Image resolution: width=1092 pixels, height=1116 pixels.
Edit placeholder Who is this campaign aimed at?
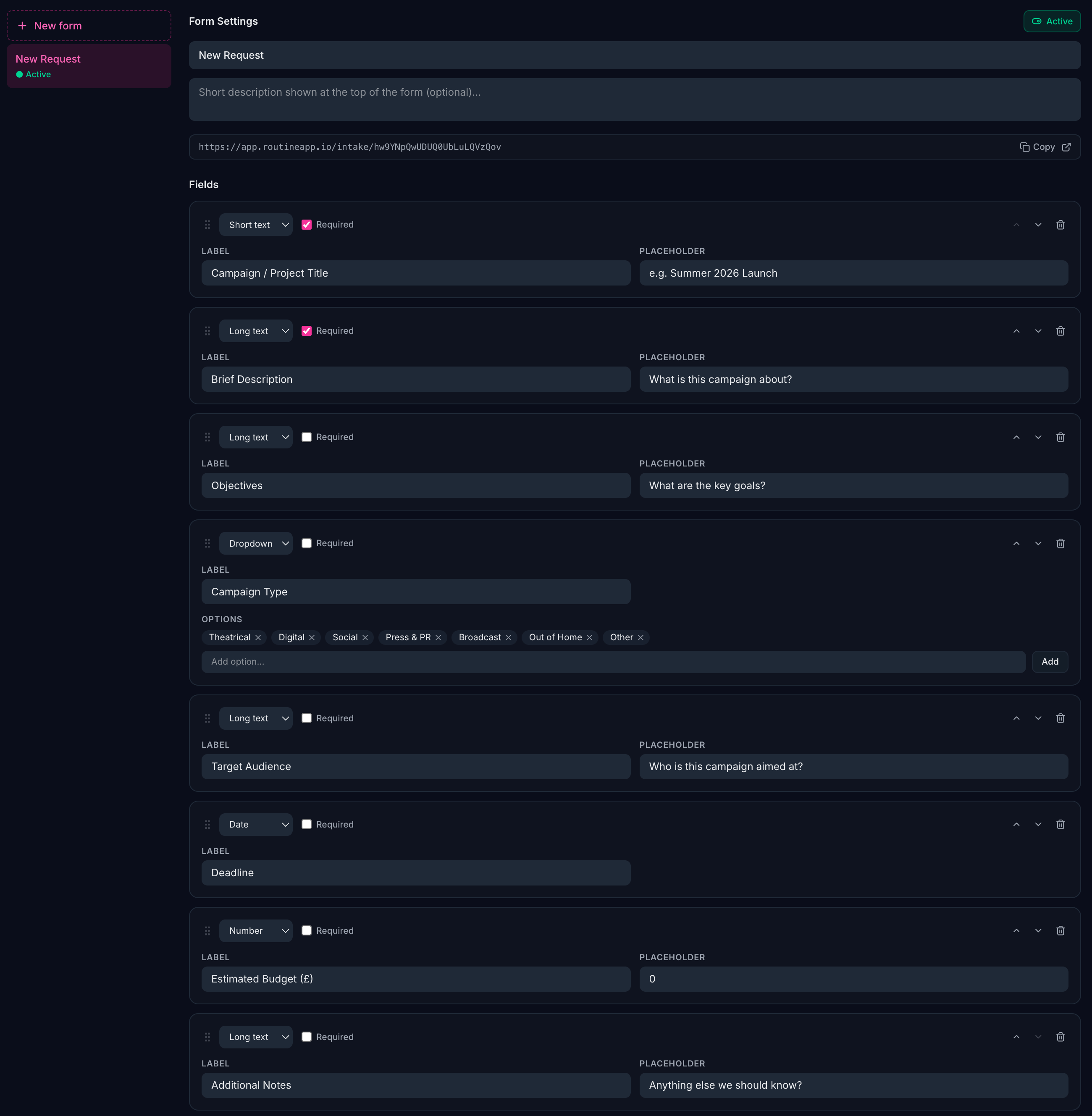pos(853,766)
